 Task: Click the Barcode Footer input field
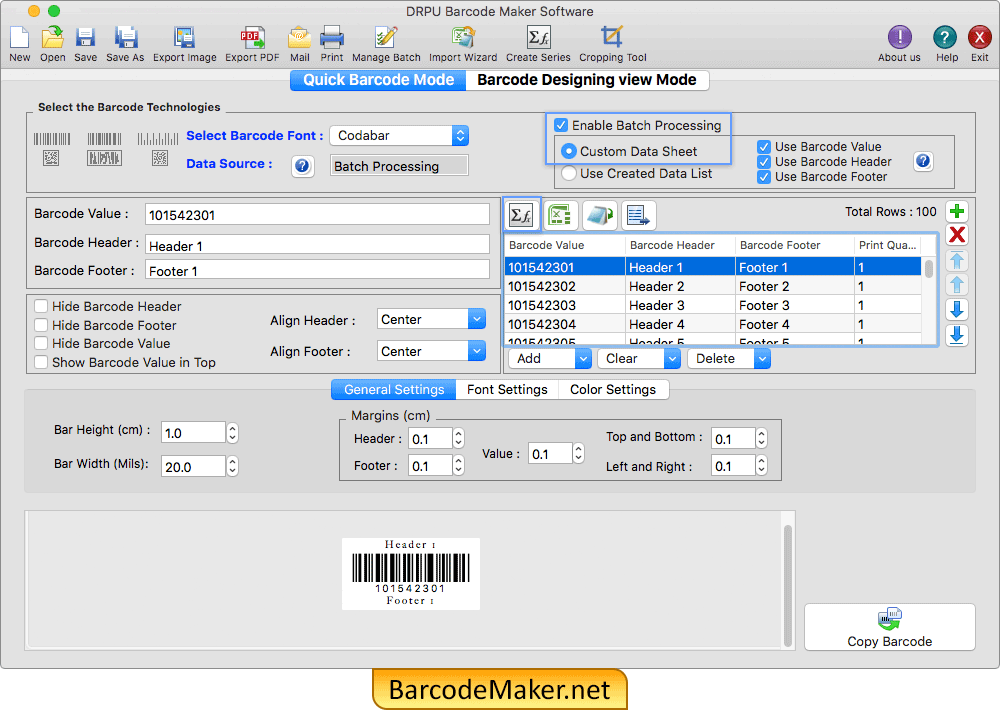click(x=317, y=270)
